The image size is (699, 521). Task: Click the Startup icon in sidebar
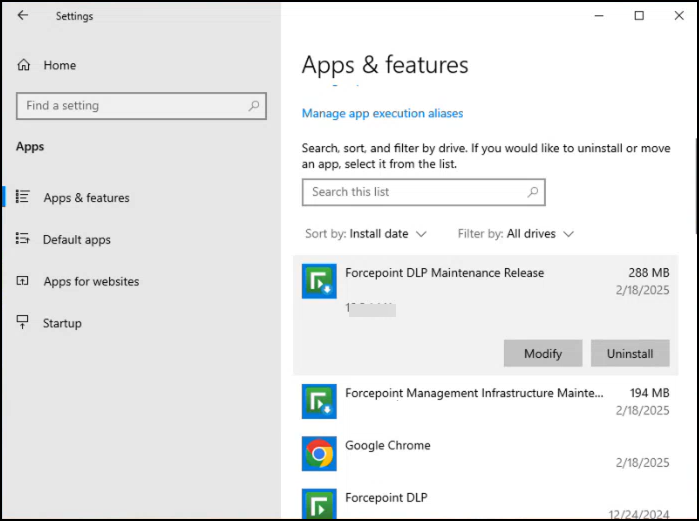tap(24, 323)
